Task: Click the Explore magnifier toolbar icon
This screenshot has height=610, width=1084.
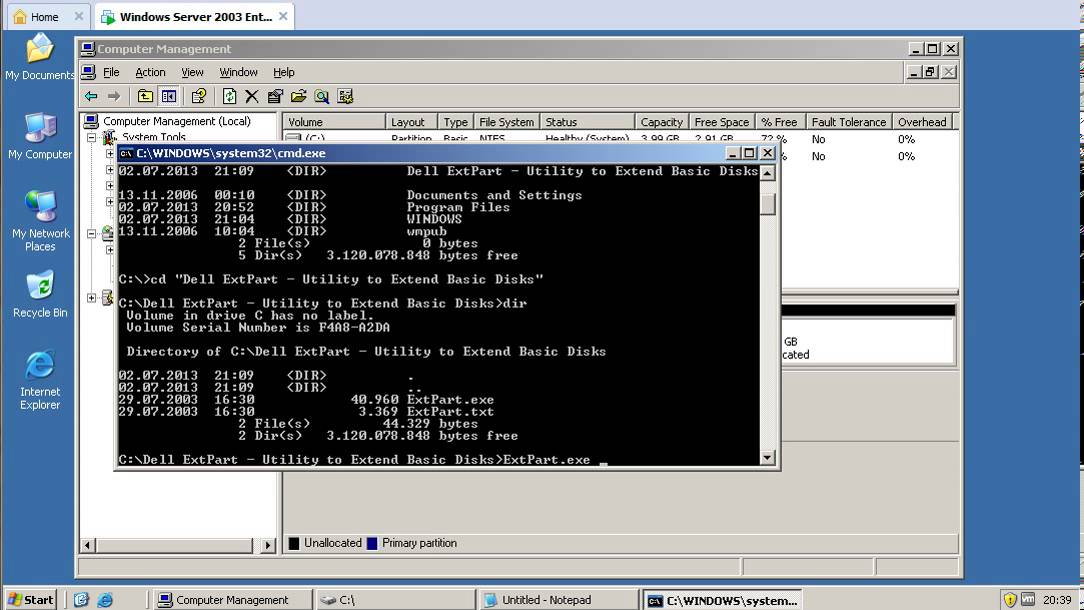Action: [321, 96]
